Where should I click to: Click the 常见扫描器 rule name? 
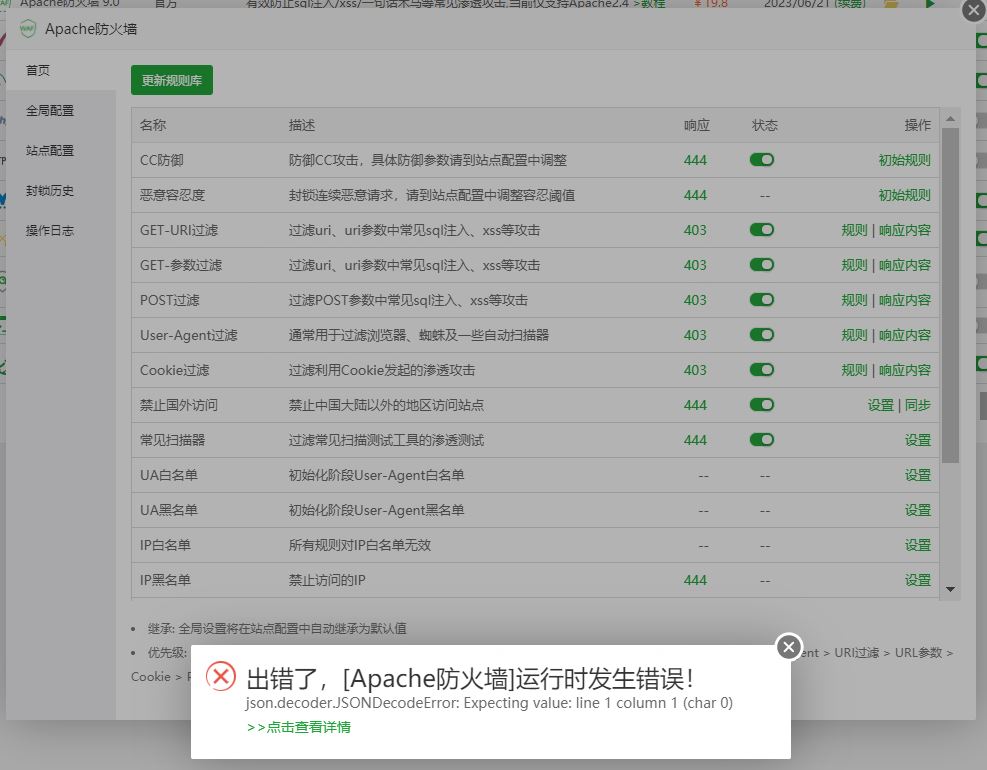point(172,440)
